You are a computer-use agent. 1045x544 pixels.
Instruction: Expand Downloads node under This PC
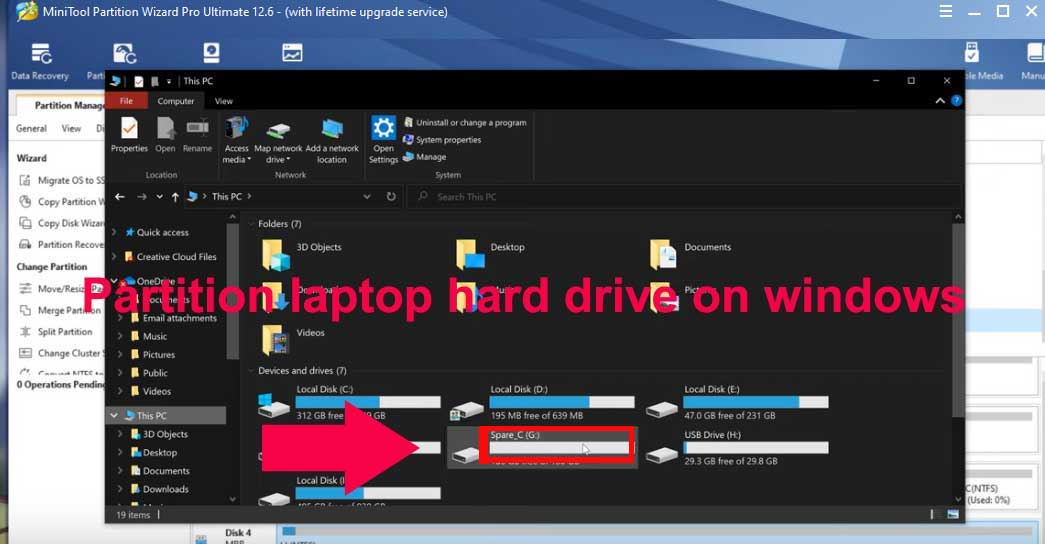(121, 489)
